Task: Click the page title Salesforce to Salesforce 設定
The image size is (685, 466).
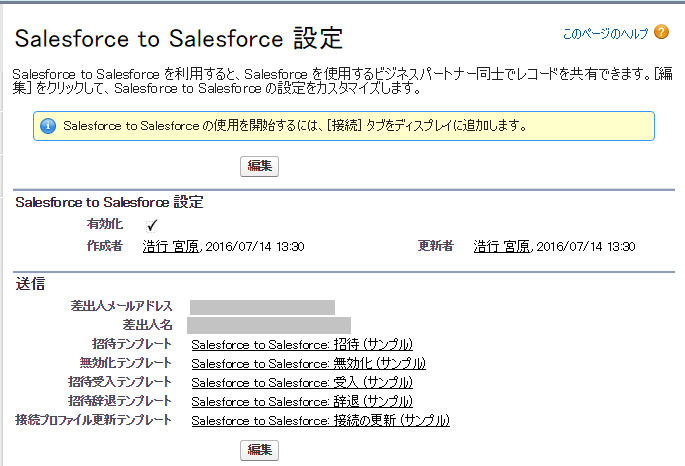Action: click(x=179, y=38)
